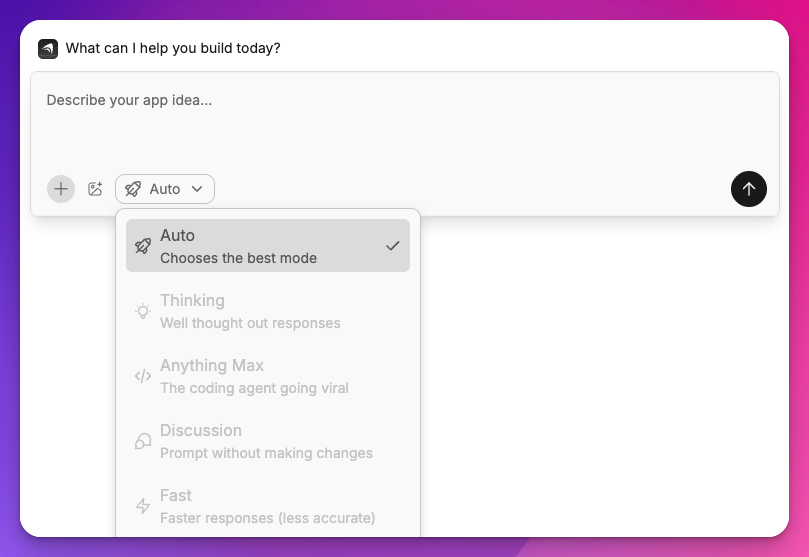This screenshot has width=809, height=557.
Task: Click 'Faster responses (less accurate)' text
Action: [267, 518]
